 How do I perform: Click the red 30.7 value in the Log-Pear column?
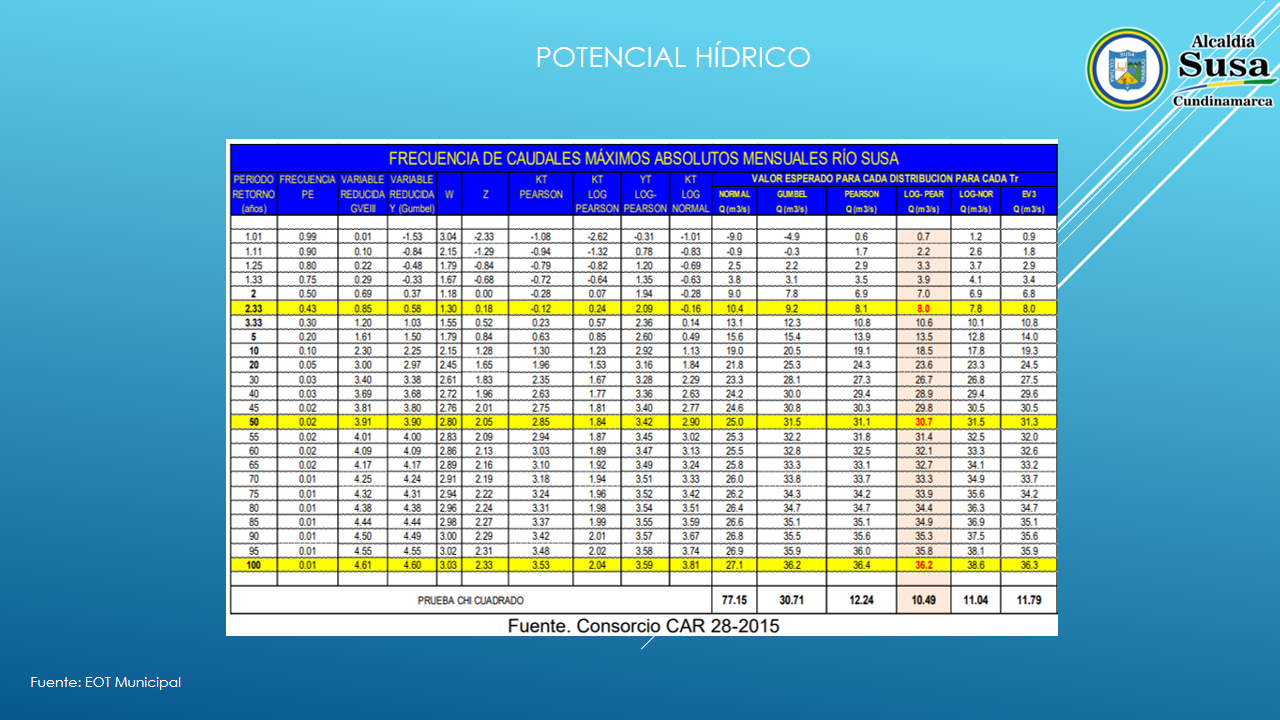click(x=923, y=423)
